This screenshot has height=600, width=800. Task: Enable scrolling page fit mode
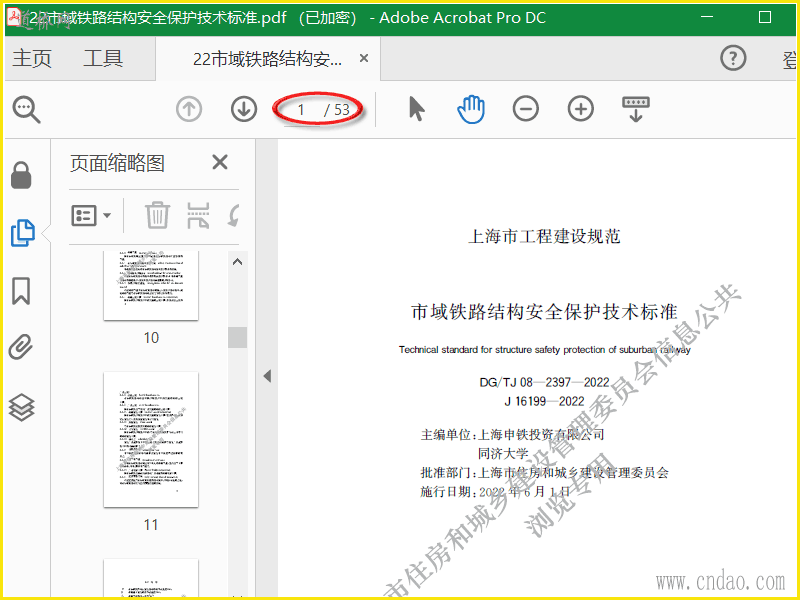pos(636,109)
